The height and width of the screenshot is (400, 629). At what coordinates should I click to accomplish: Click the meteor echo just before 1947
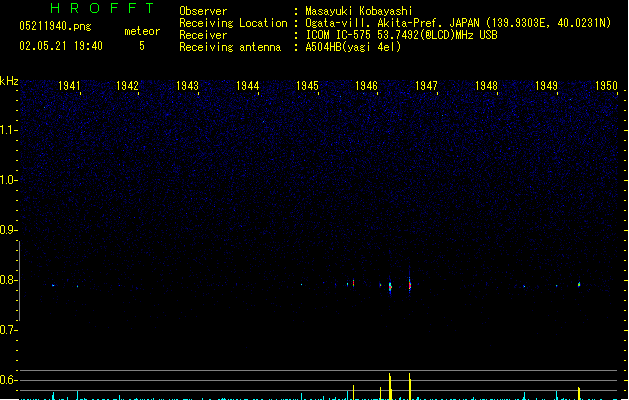coord(410,285)
